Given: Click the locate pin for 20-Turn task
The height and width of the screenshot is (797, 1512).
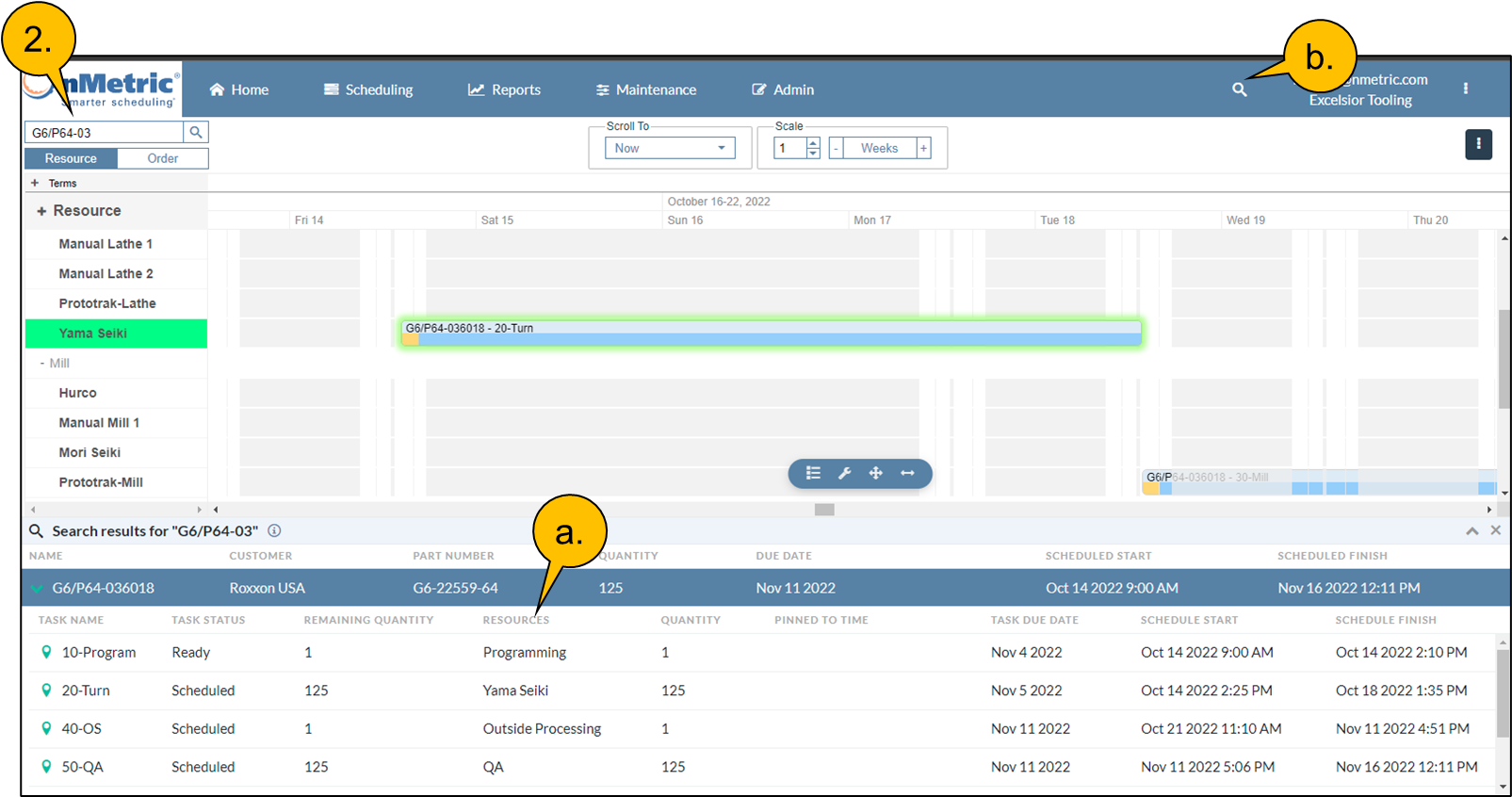Looking at the screenshot, I should pos(46,691).
